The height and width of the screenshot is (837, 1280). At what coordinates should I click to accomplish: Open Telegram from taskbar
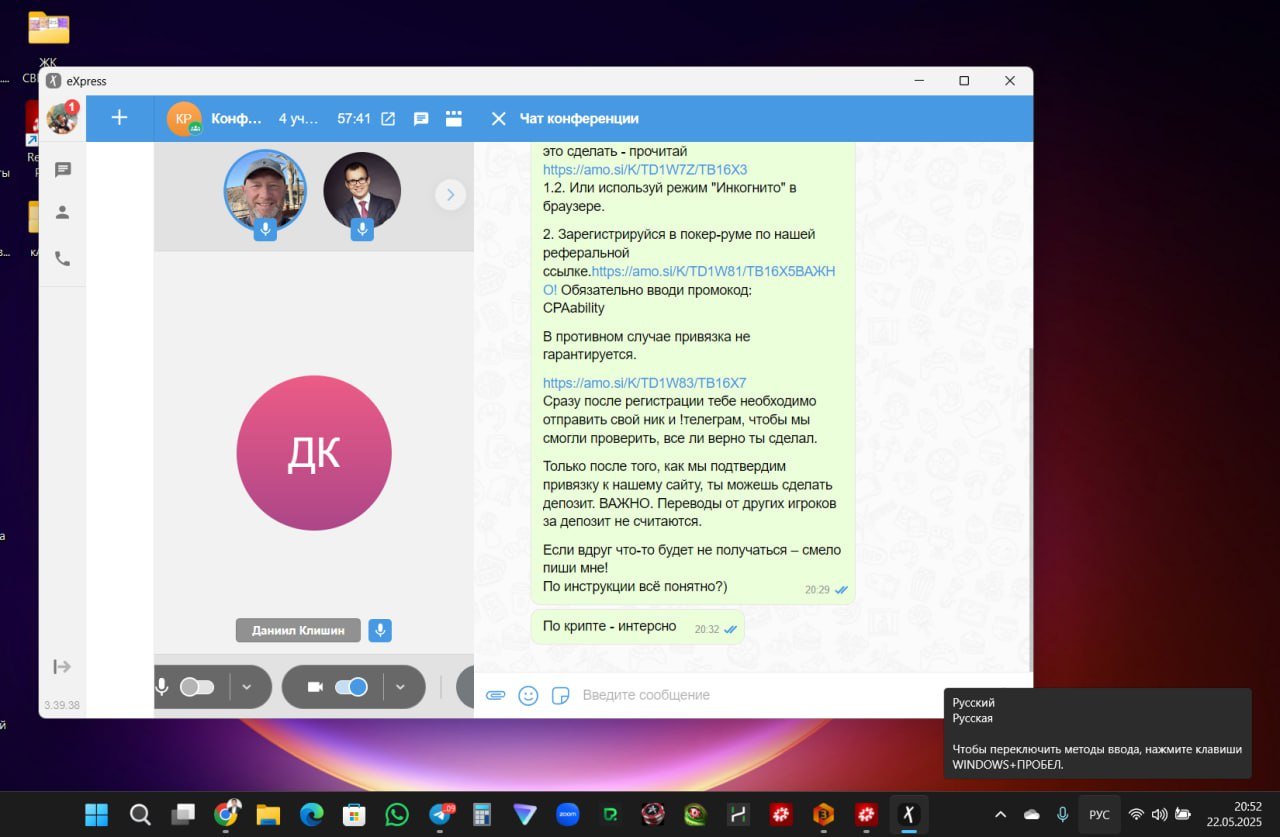pyautogui.click(x=440, y=814)
